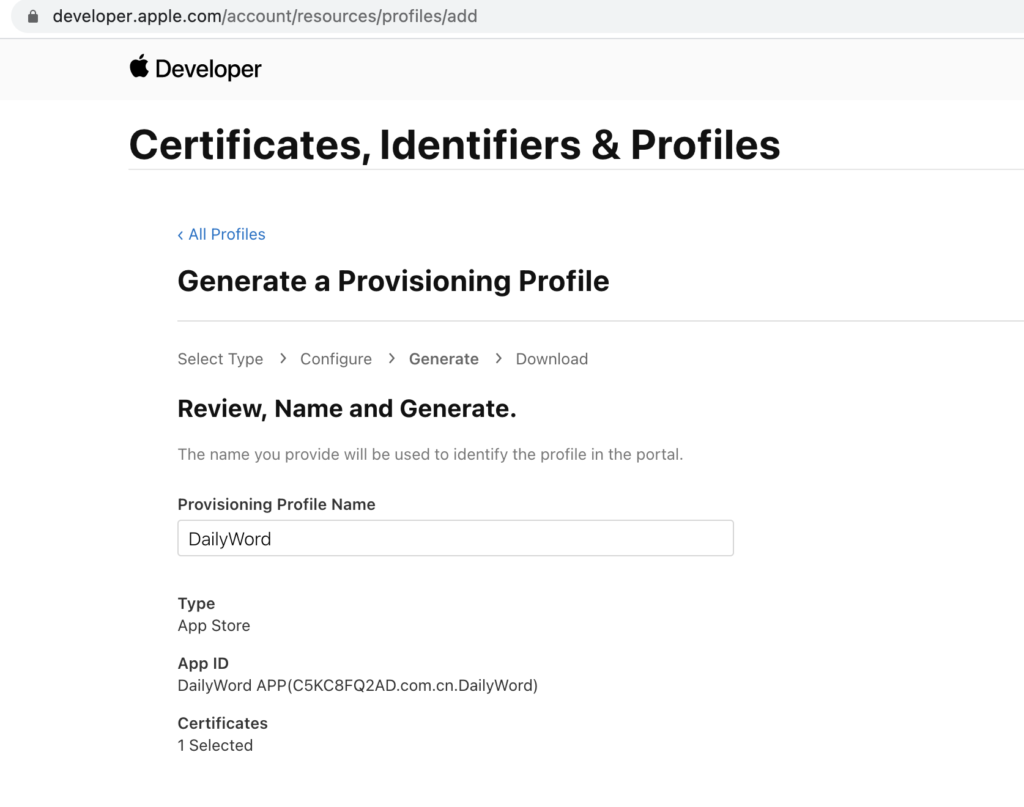1024x807 pixels.
Task: Click the App ID label
Action: point(203,663)
